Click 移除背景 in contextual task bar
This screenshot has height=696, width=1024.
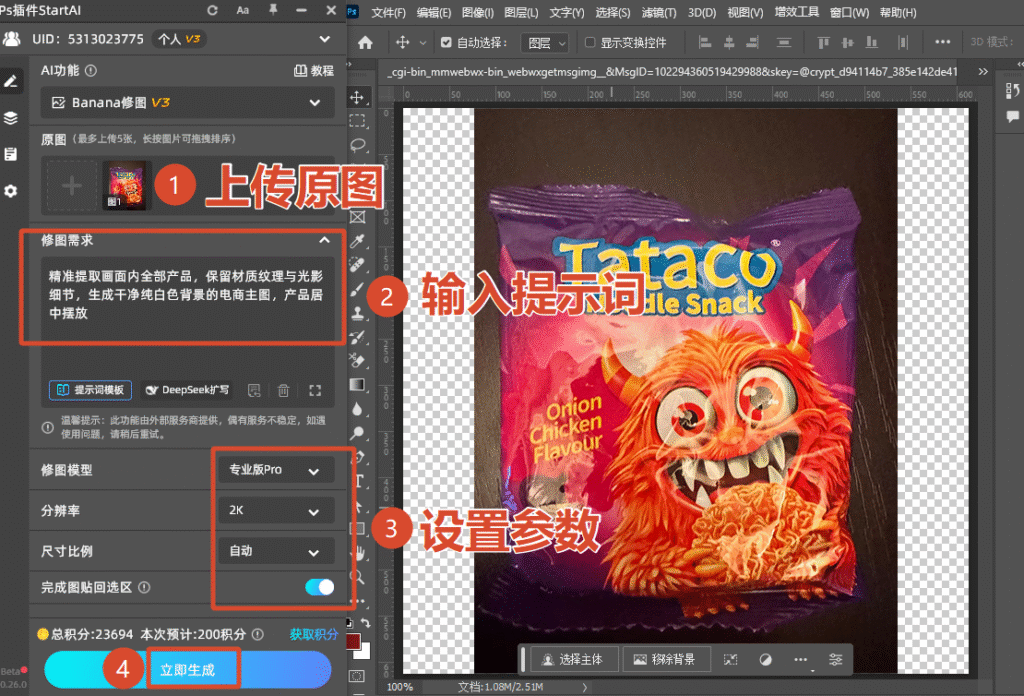pos(665,659)
